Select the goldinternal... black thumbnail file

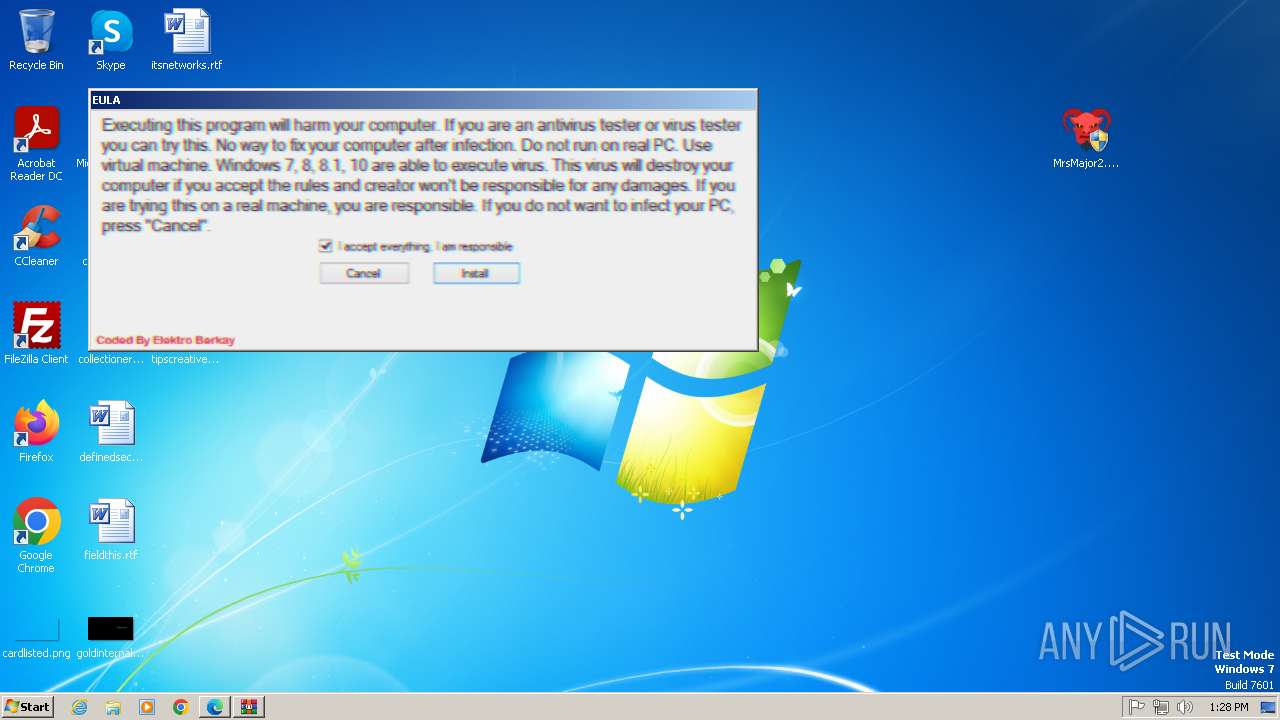click(x=111, y=637)
